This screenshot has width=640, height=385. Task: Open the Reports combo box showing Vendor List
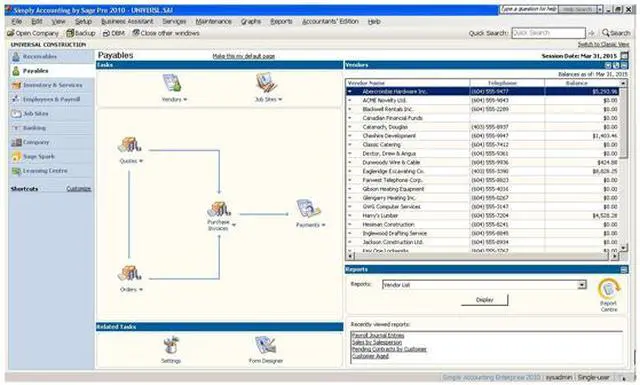tap(484, 285)
